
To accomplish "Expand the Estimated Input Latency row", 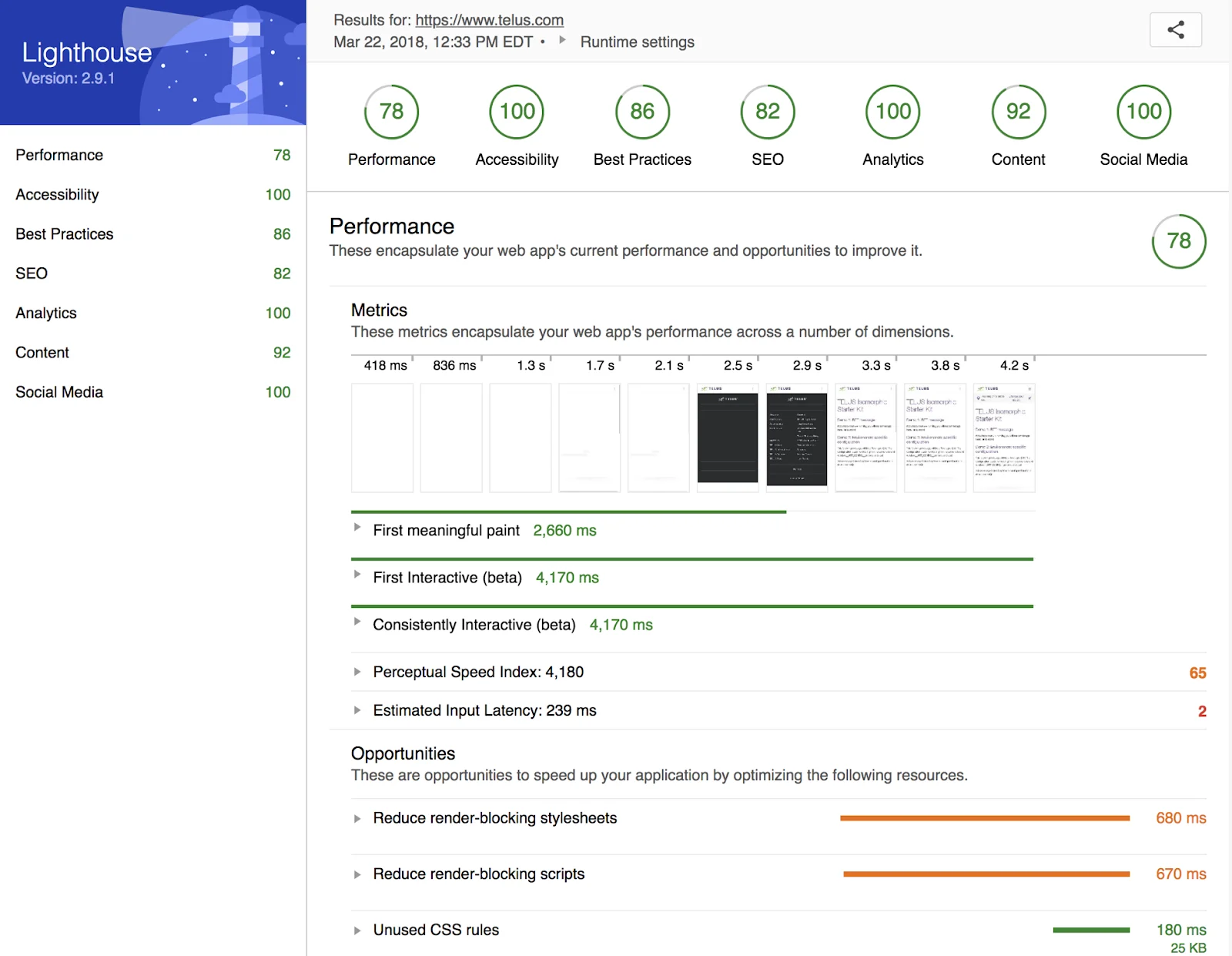I will click(357, 710).
